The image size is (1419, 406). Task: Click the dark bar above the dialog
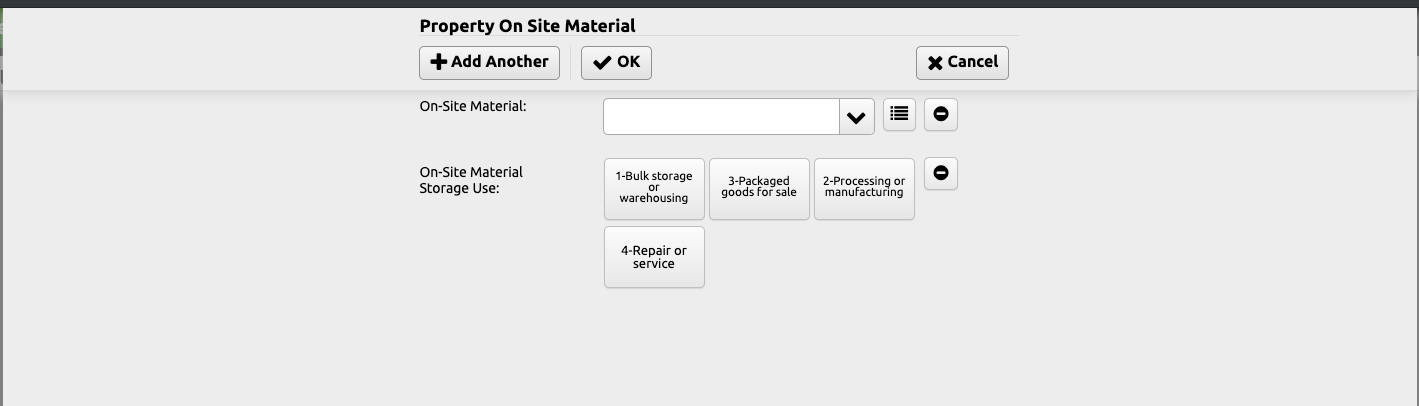tap(709, 3)
